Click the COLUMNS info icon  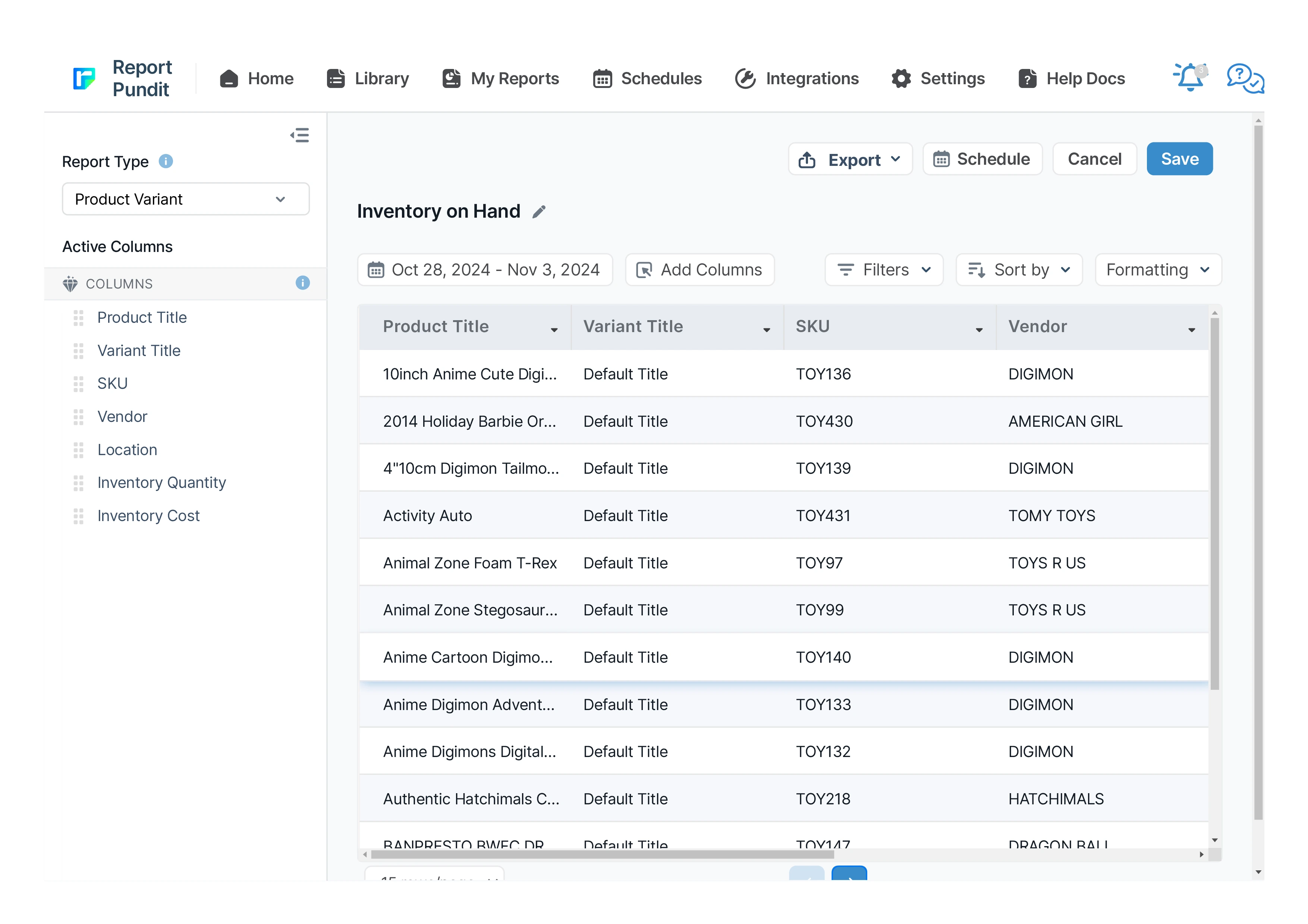pos(302,283)
